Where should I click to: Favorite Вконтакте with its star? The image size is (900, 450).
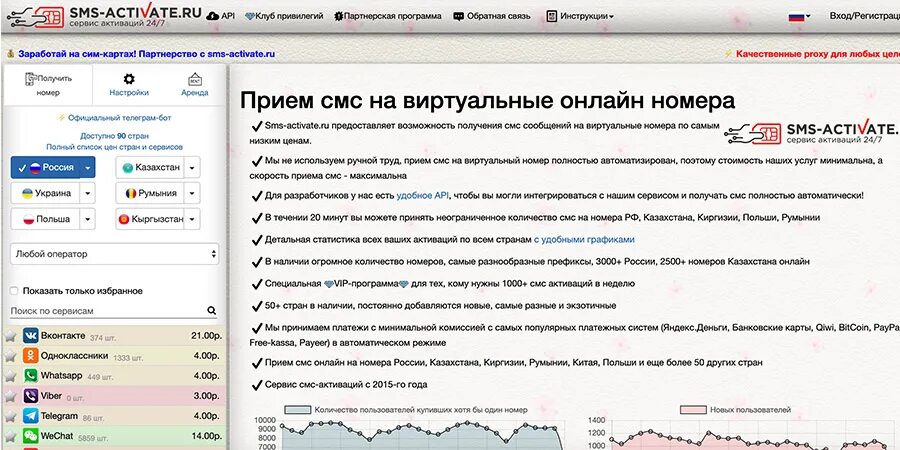tap(10, 336)
